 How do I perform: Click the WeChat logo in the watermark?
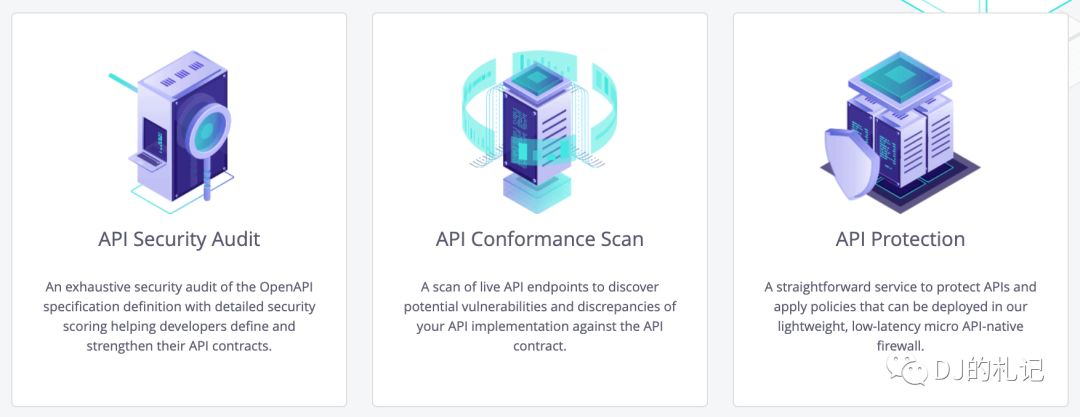[907, 370]
